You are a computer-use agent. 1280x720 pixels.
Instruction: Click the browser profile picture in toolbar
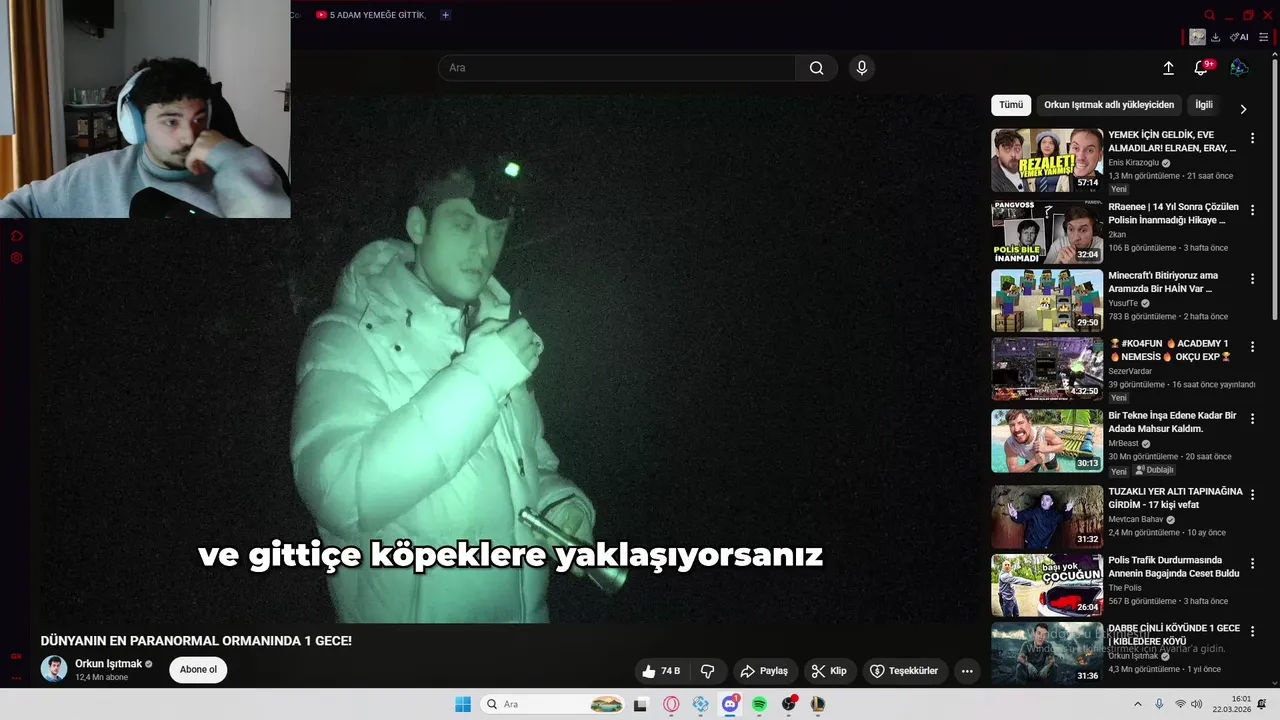1197,37
